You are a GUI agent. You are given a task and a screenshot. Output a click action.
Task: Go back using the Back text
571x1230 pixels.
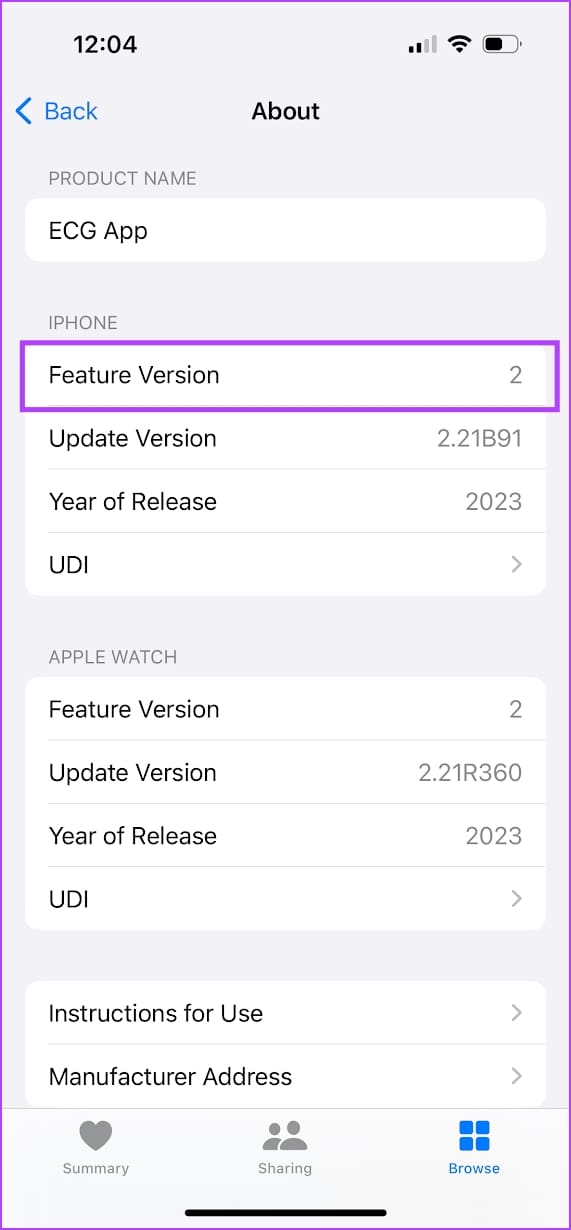[71, 111]
